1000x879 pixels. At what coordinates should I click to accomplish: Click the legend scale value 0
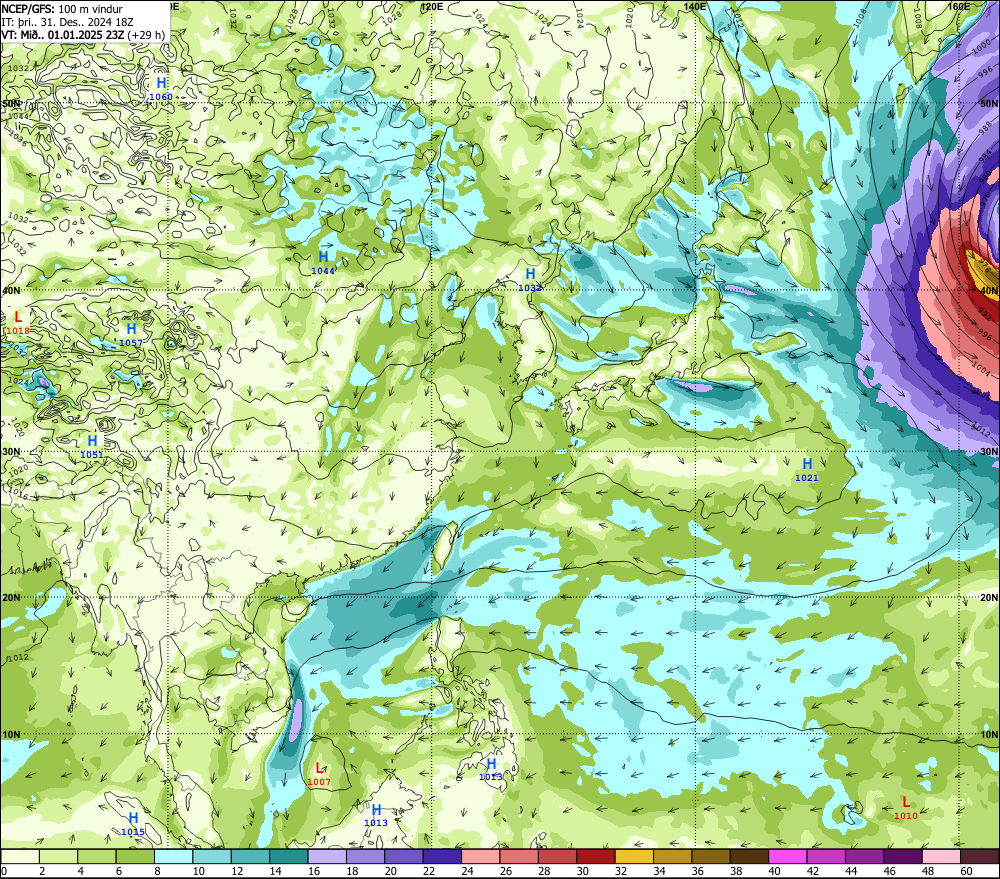point(4,871)
